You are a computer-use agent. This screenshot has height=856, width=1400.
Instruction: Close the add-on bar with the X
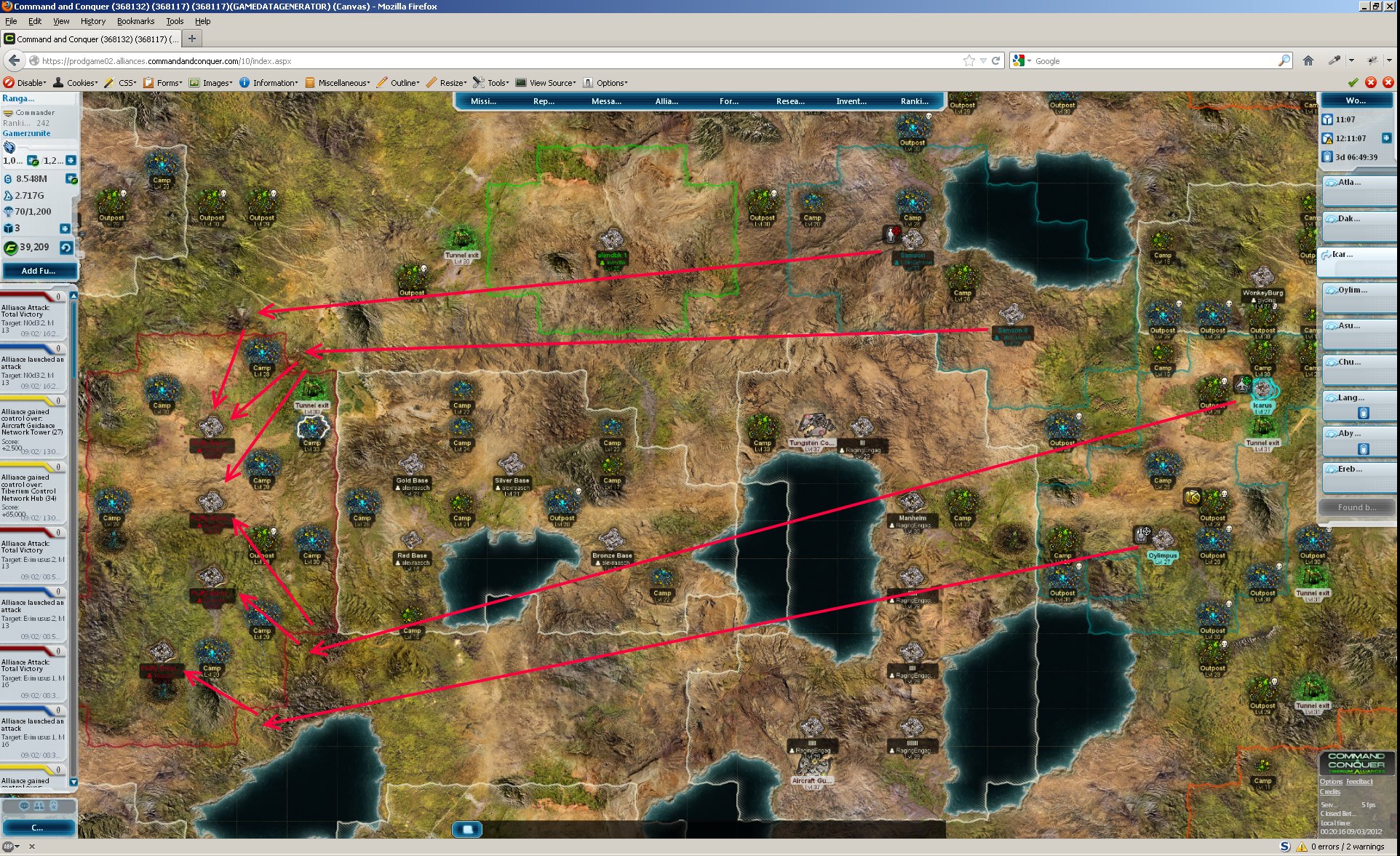point(31,847)
